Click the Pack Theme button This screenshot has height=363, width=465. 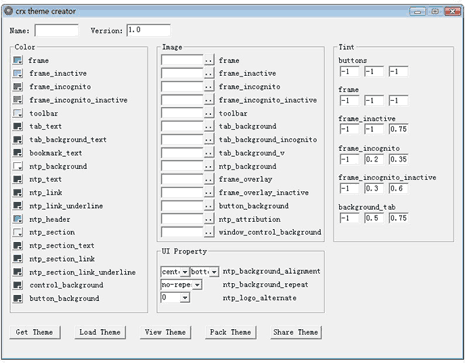click(231, 332)
